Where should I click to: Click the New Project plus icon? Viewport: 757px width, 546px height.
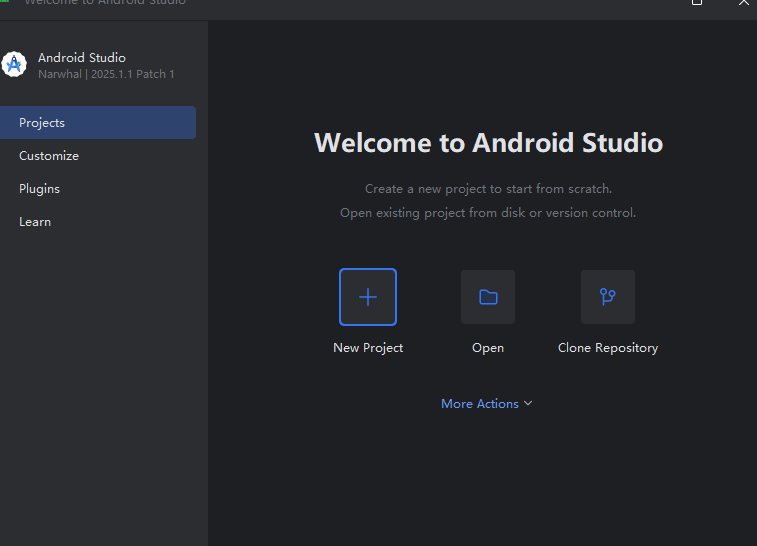[368, 297]
